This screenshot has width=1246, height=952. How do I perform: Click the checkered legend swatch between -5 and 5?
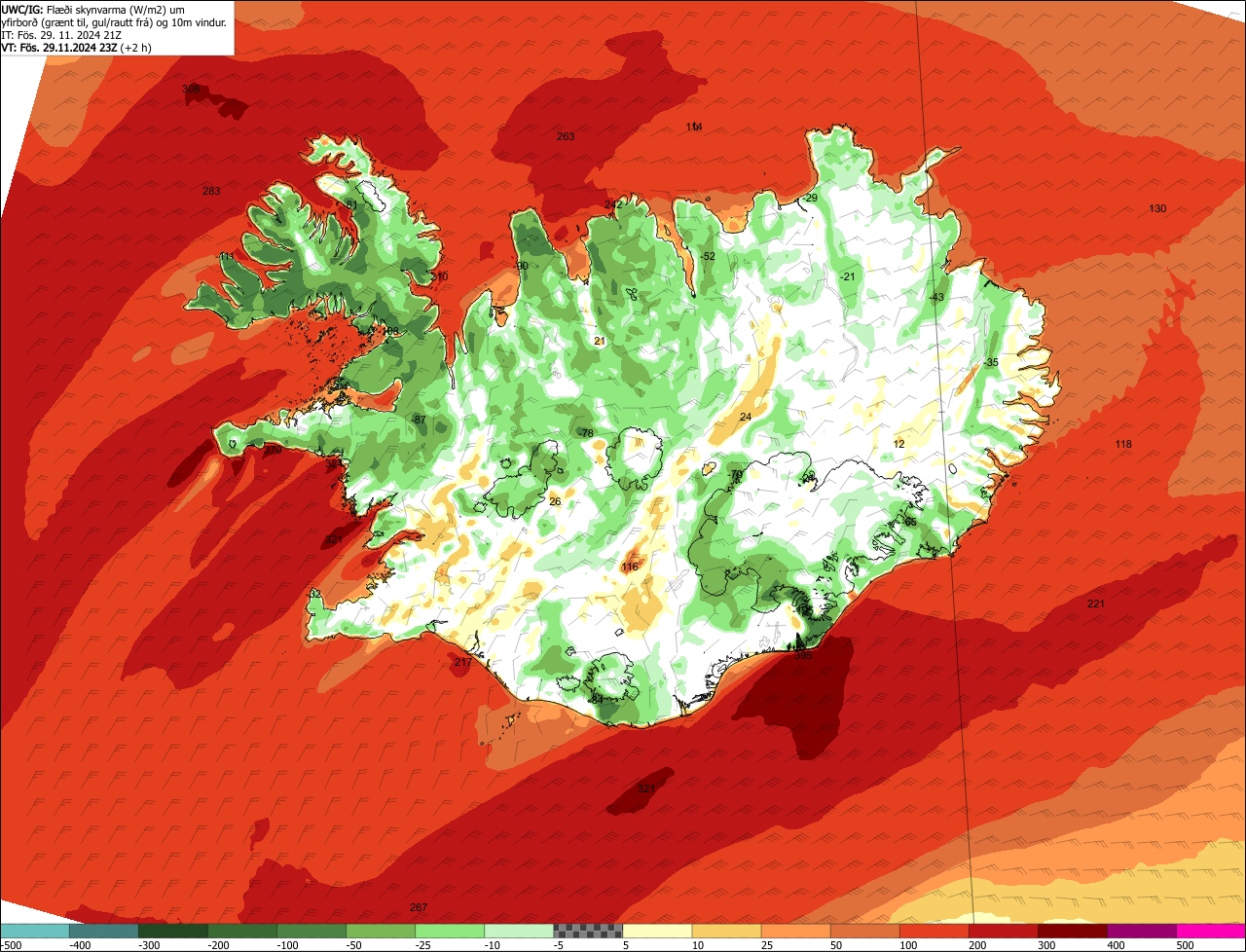point(588,930)
